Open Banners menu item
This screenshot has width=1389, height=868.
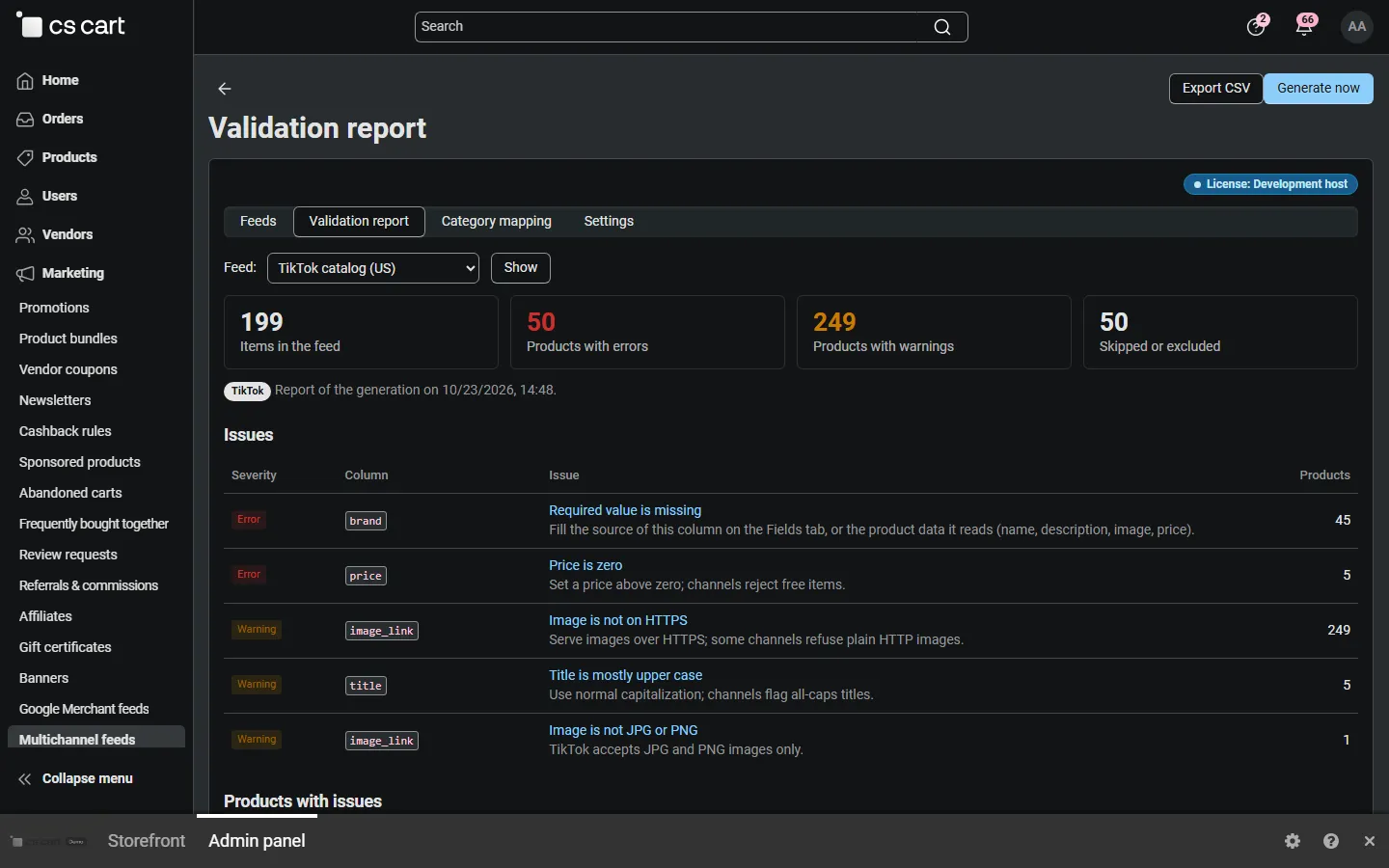[x=44, y=678]
